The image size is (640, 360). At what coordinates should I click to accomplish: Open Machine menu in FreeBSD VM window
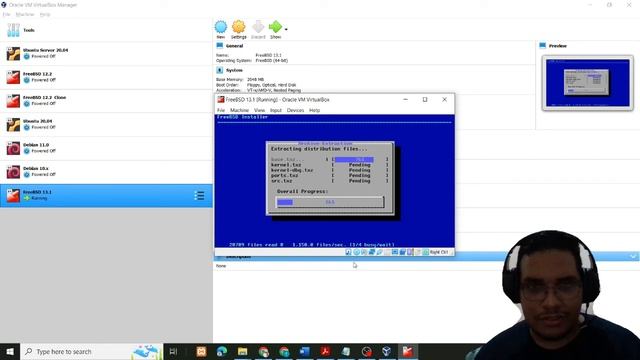pos(239,110)
